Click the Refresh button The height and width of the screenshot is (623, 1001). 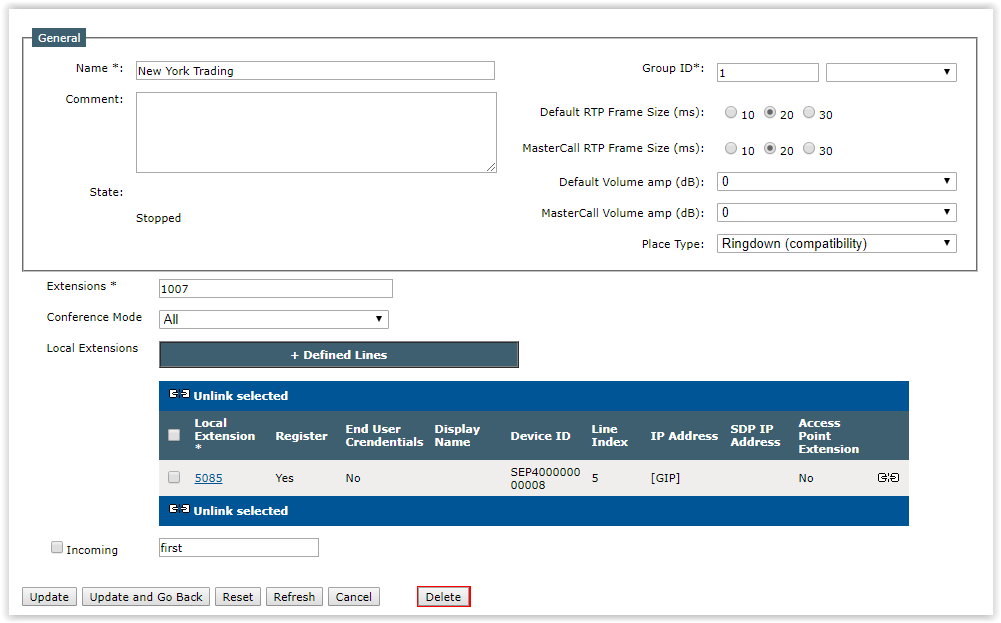[x=294, y=597]
